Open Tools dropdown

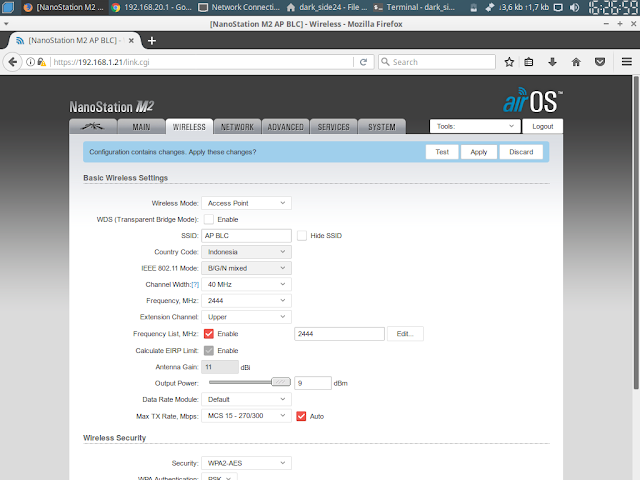(x=475, y=127)
